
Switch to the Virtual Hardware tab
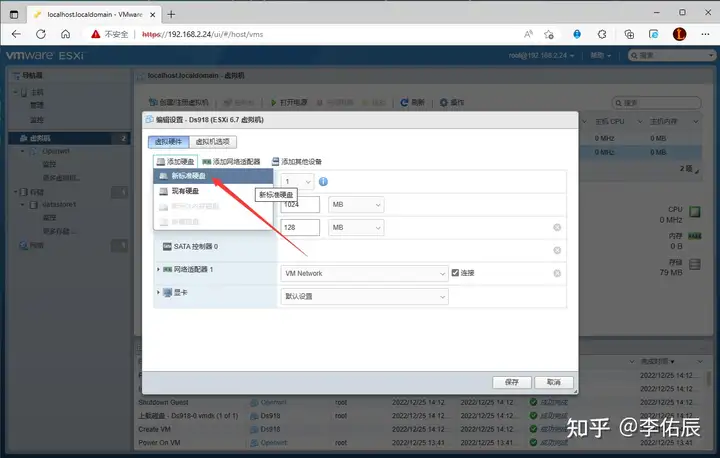(169, 141)
